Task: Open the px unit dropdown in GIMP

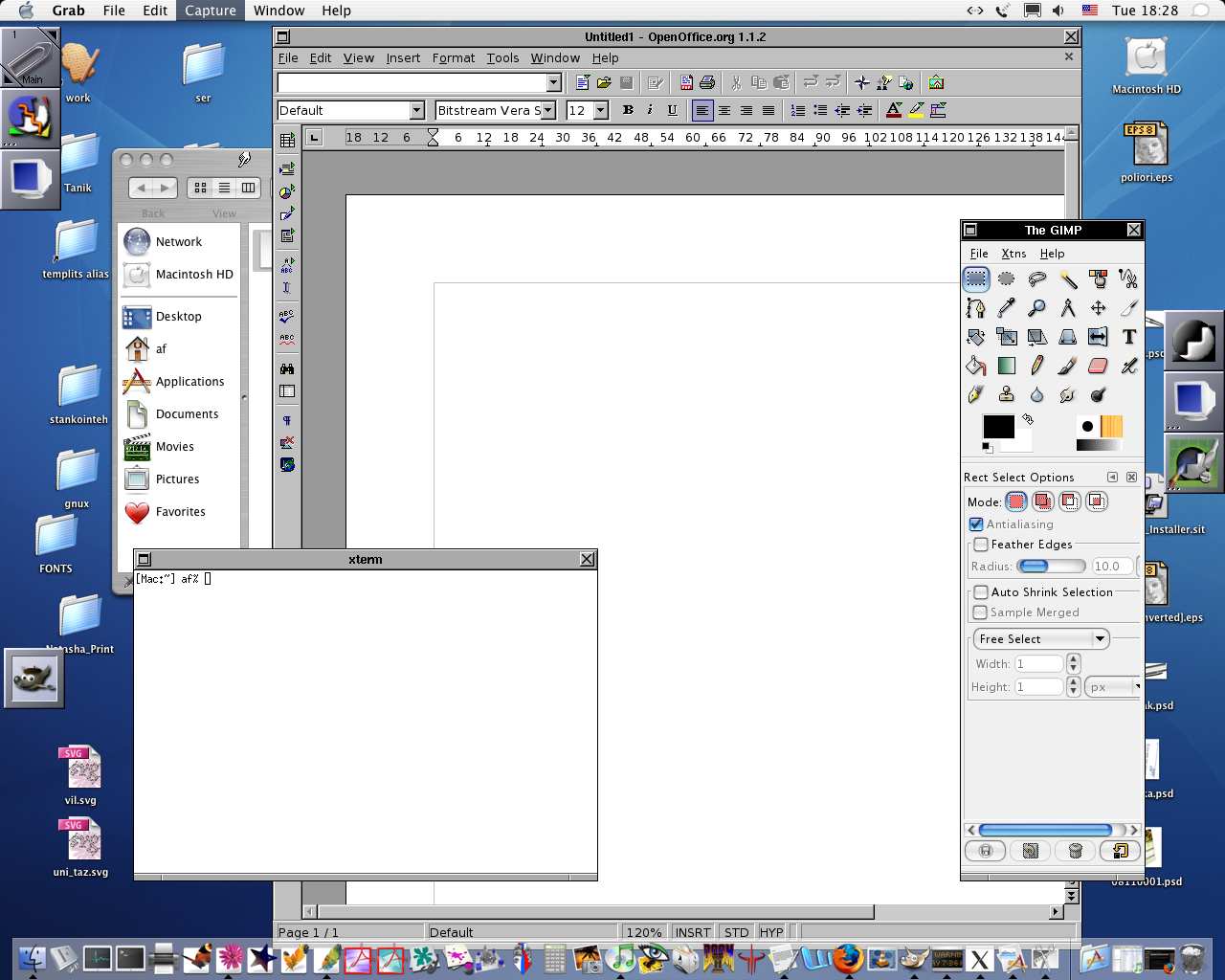Action: click(1113, 687)
